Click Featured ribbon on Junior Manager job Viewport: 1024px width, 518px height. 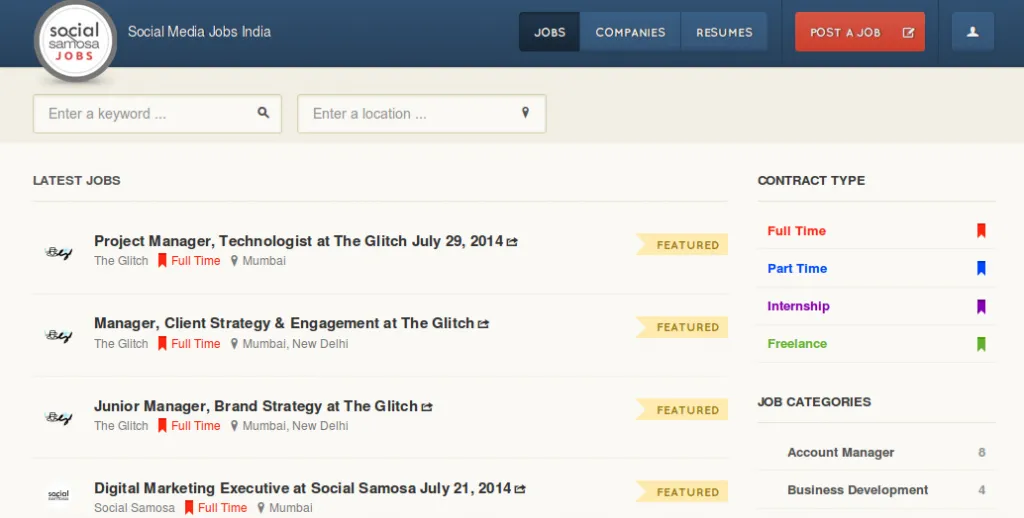point(682,410)
